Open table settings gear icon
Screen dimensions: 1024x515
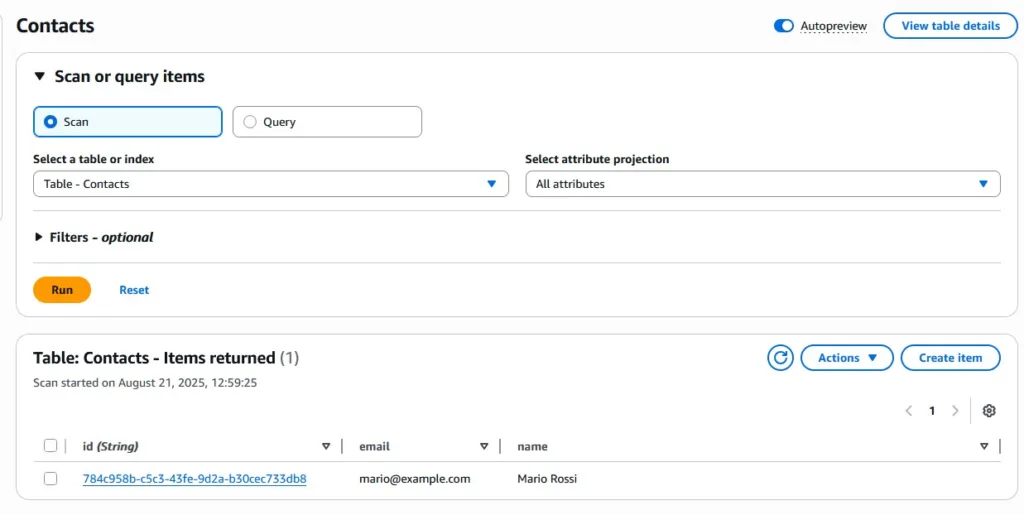pyautogui.click(x=989, y=411)
